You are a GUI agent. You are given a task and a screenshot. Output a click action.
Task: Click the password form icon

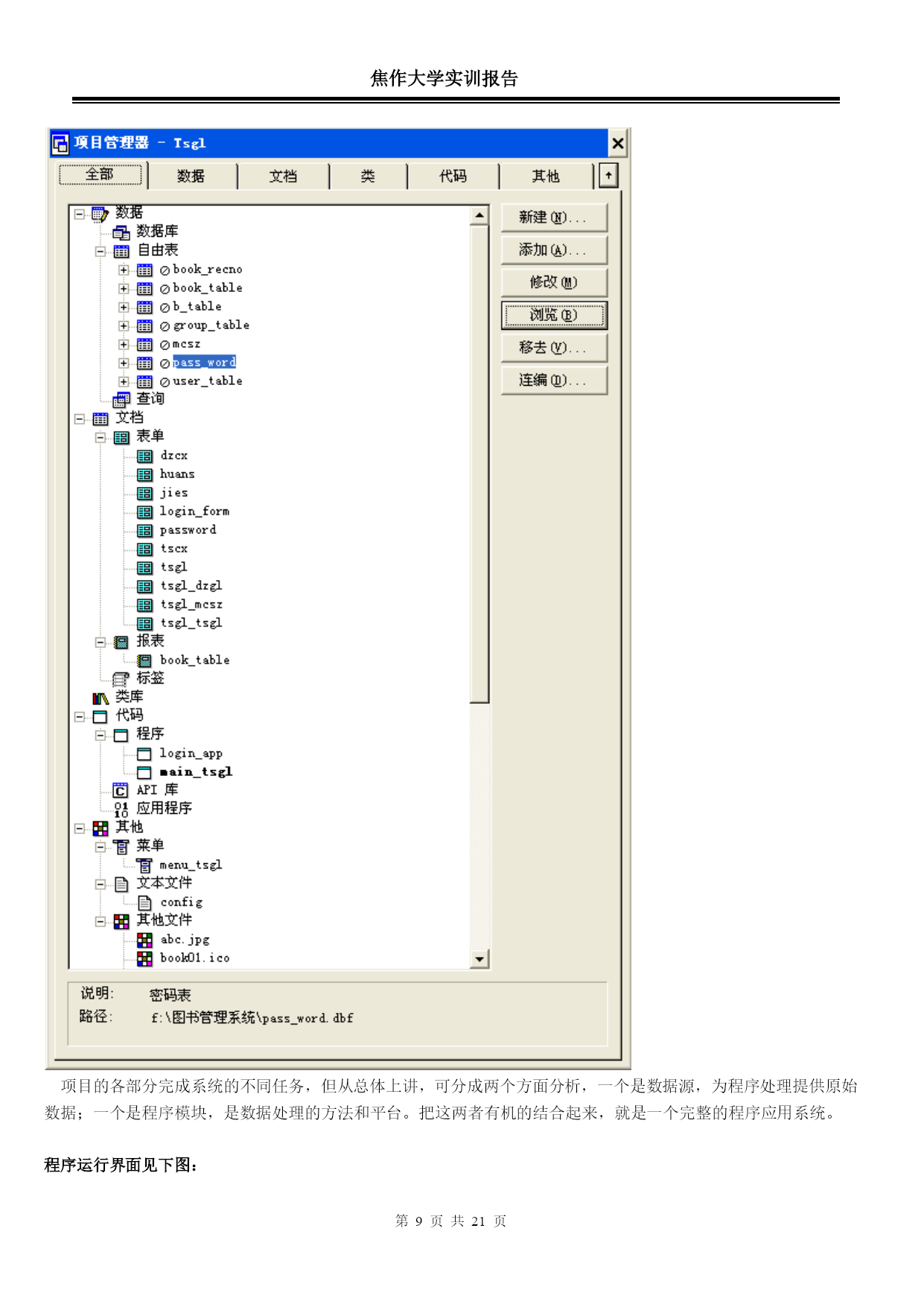click(144, 531)
